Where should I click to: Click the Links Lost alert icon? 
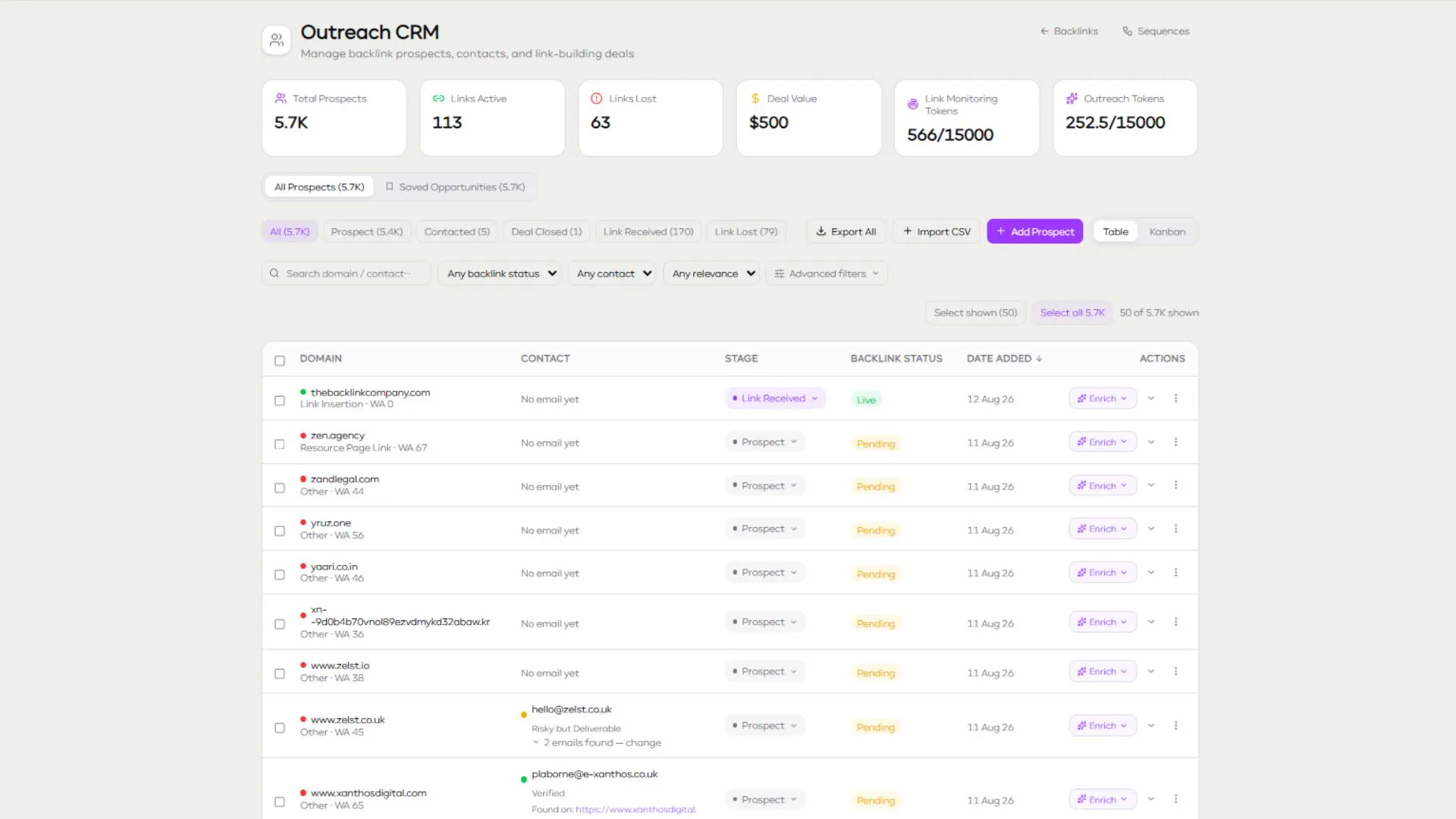point(597,99)
